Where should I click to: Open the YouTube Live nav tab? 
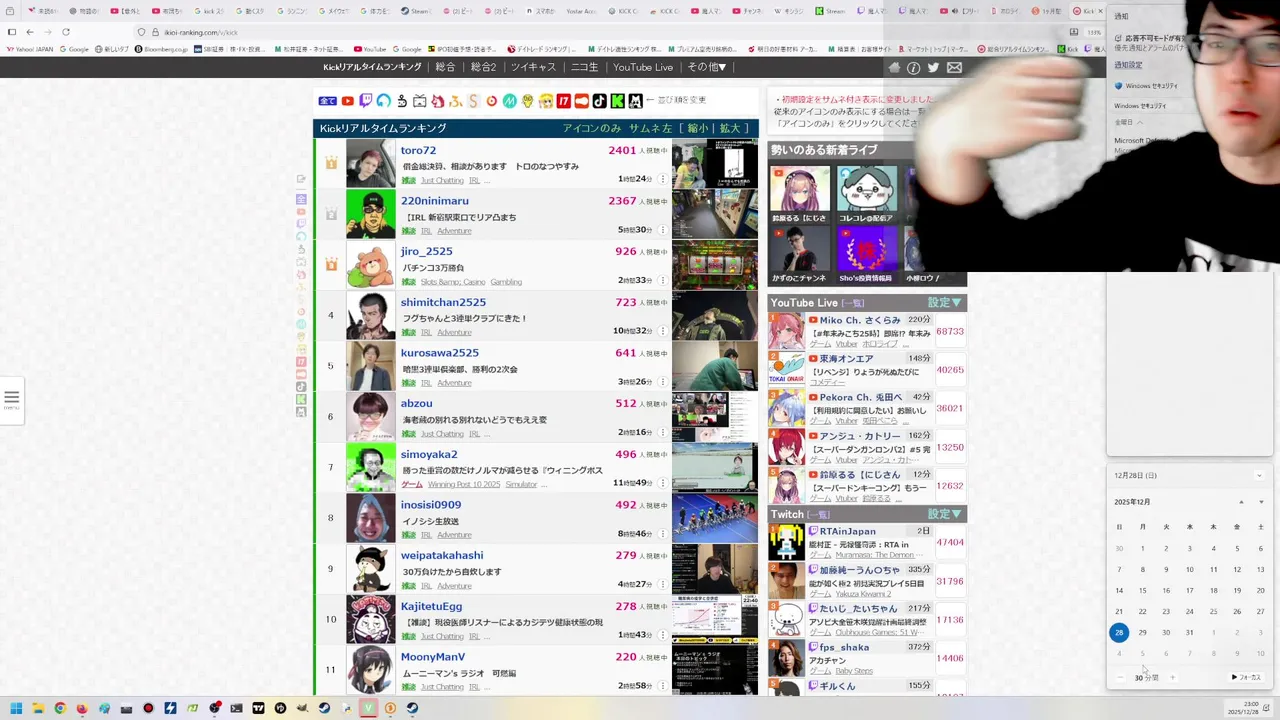(643, 67)
